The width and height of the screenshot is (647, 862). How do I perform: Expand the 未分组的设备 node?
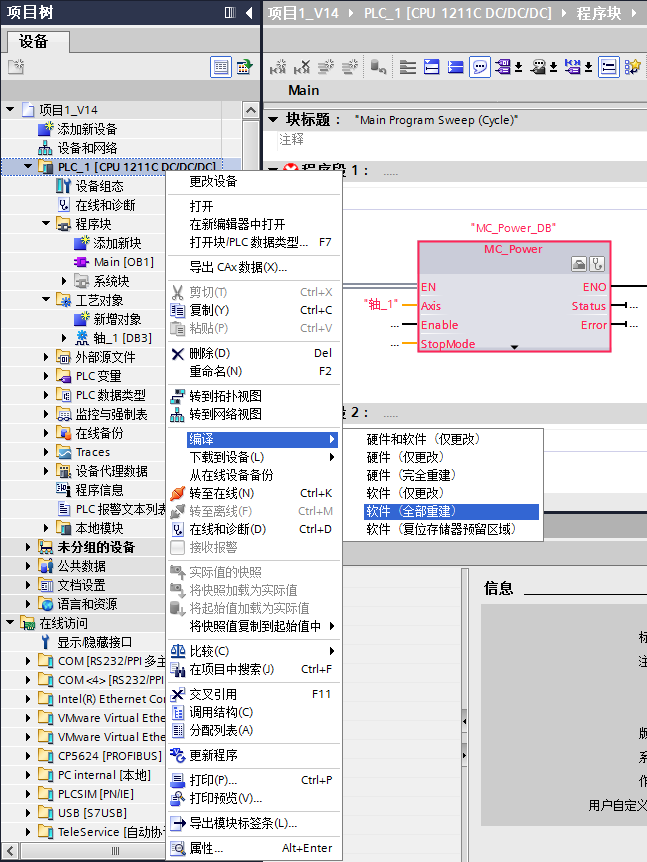[x=28, y=547]
